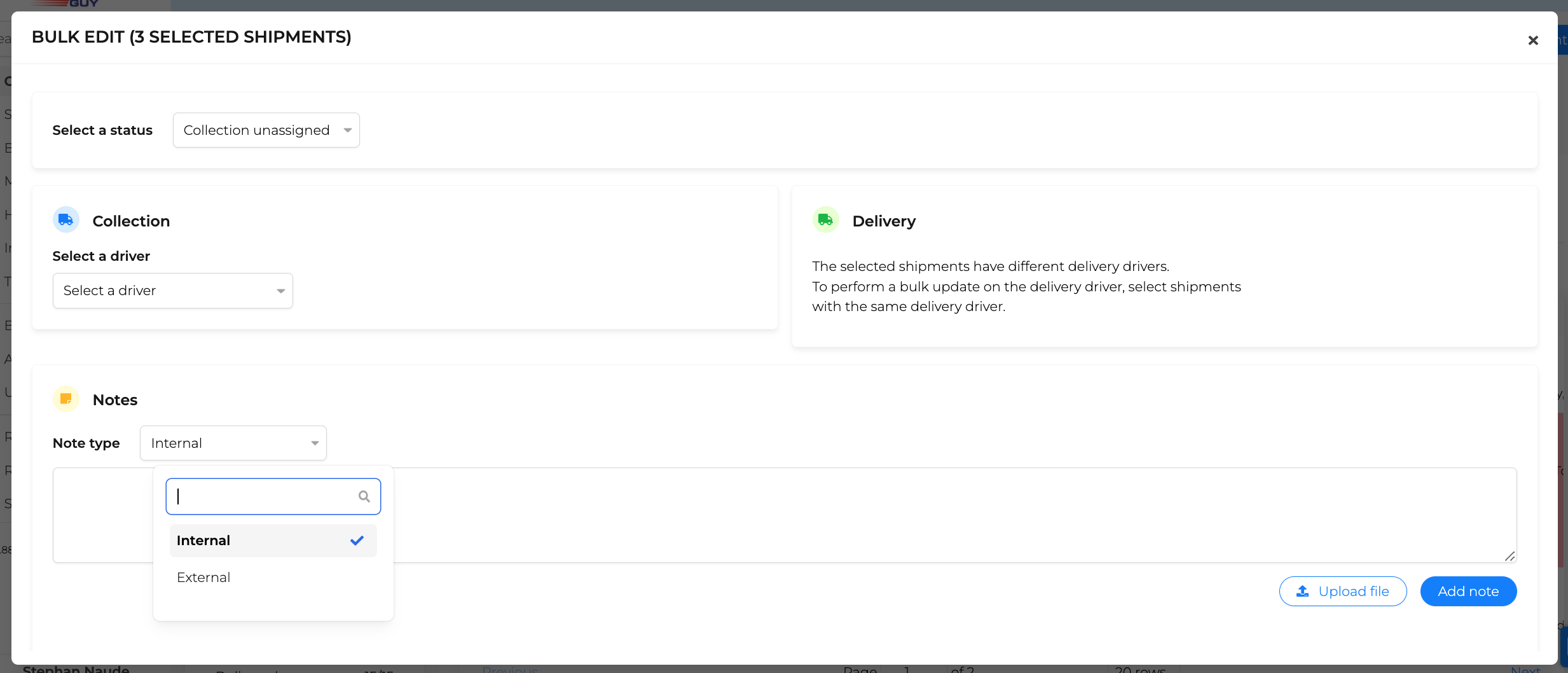Click the yellow Notes sticky icon
This screenshot has width=1568, height=673.
click(x=65, y=399)
